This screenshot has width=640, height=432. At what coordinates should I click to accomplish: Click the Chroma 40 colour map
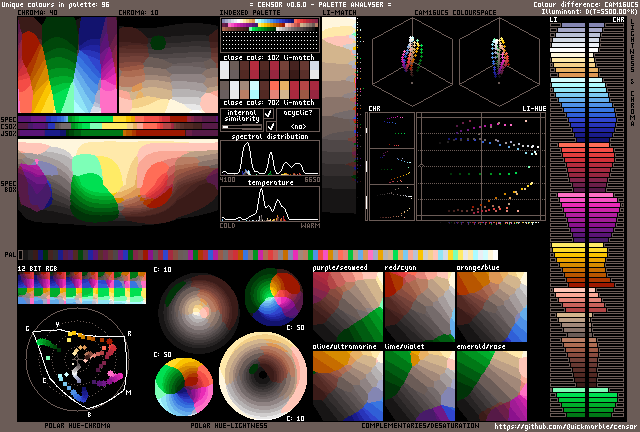(66, 66)
